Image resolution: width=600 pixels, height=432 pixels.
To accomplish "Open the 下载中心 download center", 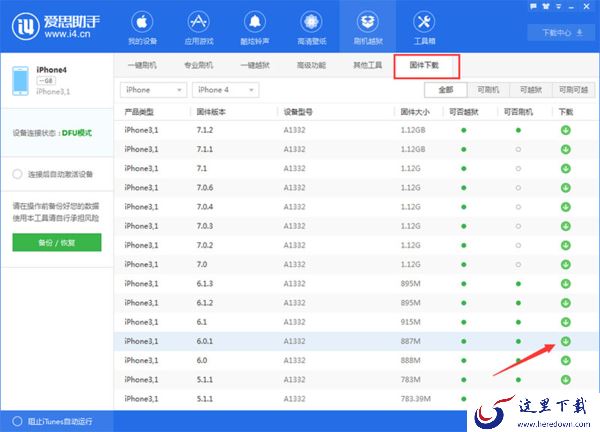I will click(562, 33).
